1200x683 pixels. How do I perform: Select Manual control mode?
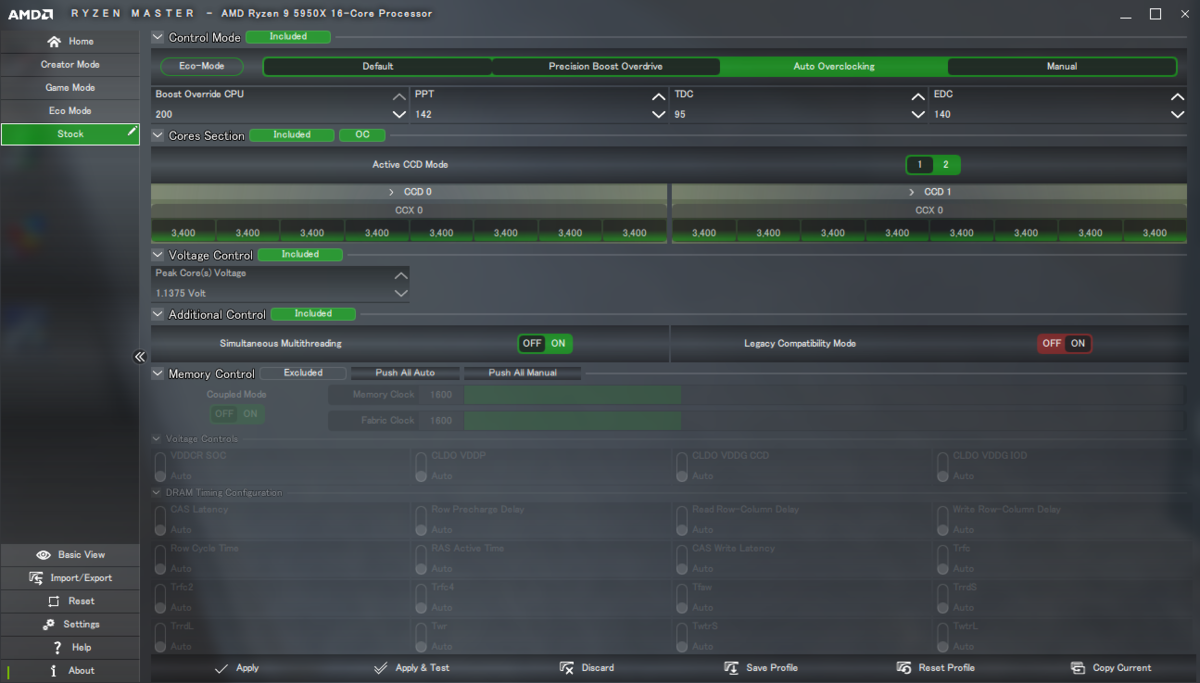tap(1062, 66)
